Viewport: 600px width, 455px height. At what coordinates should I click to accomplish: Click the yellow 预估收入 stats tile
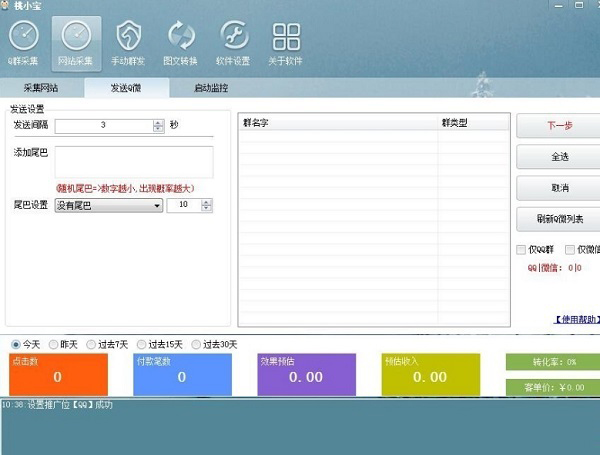click(x=430, y=374)
